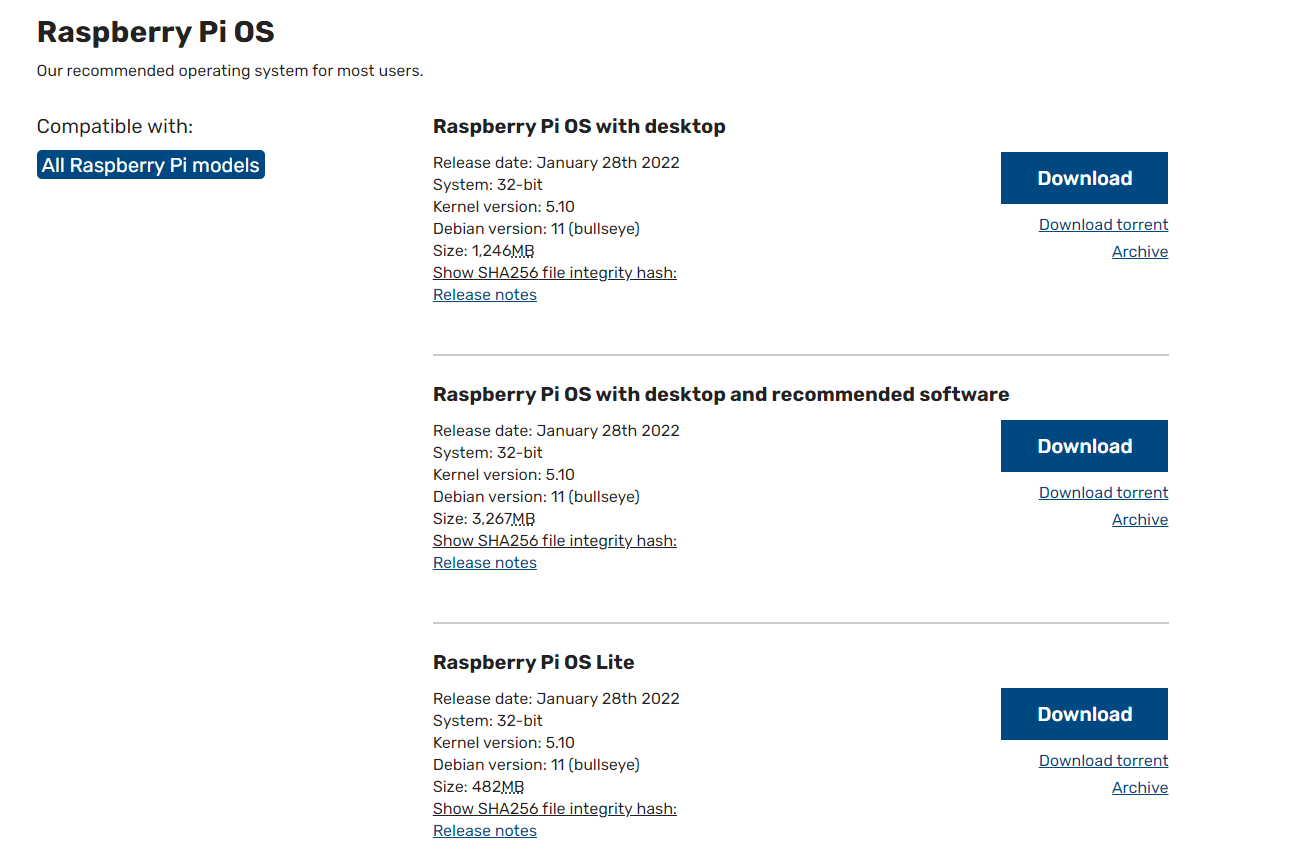Image resolution: width=1290 pixels, height=849 pixels.
Task: Click the Raspberry Pi OS page heading
Action: pos(156,32)
